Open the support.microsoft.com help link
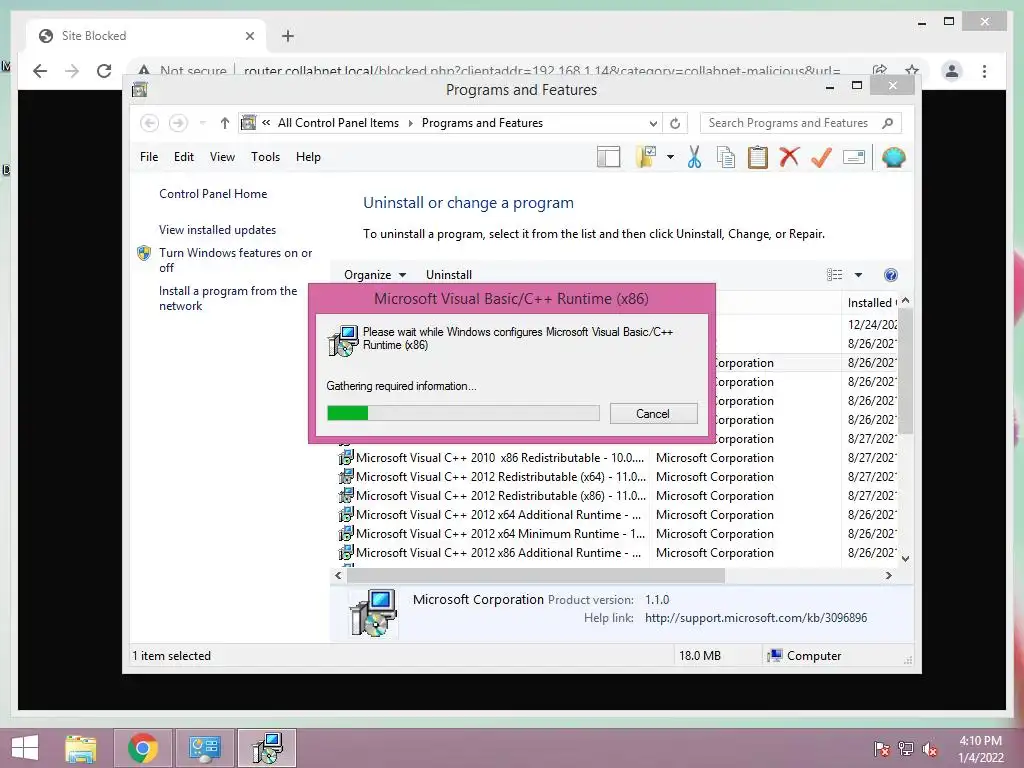Viewport: 1024px width, 768px height. 756,618
